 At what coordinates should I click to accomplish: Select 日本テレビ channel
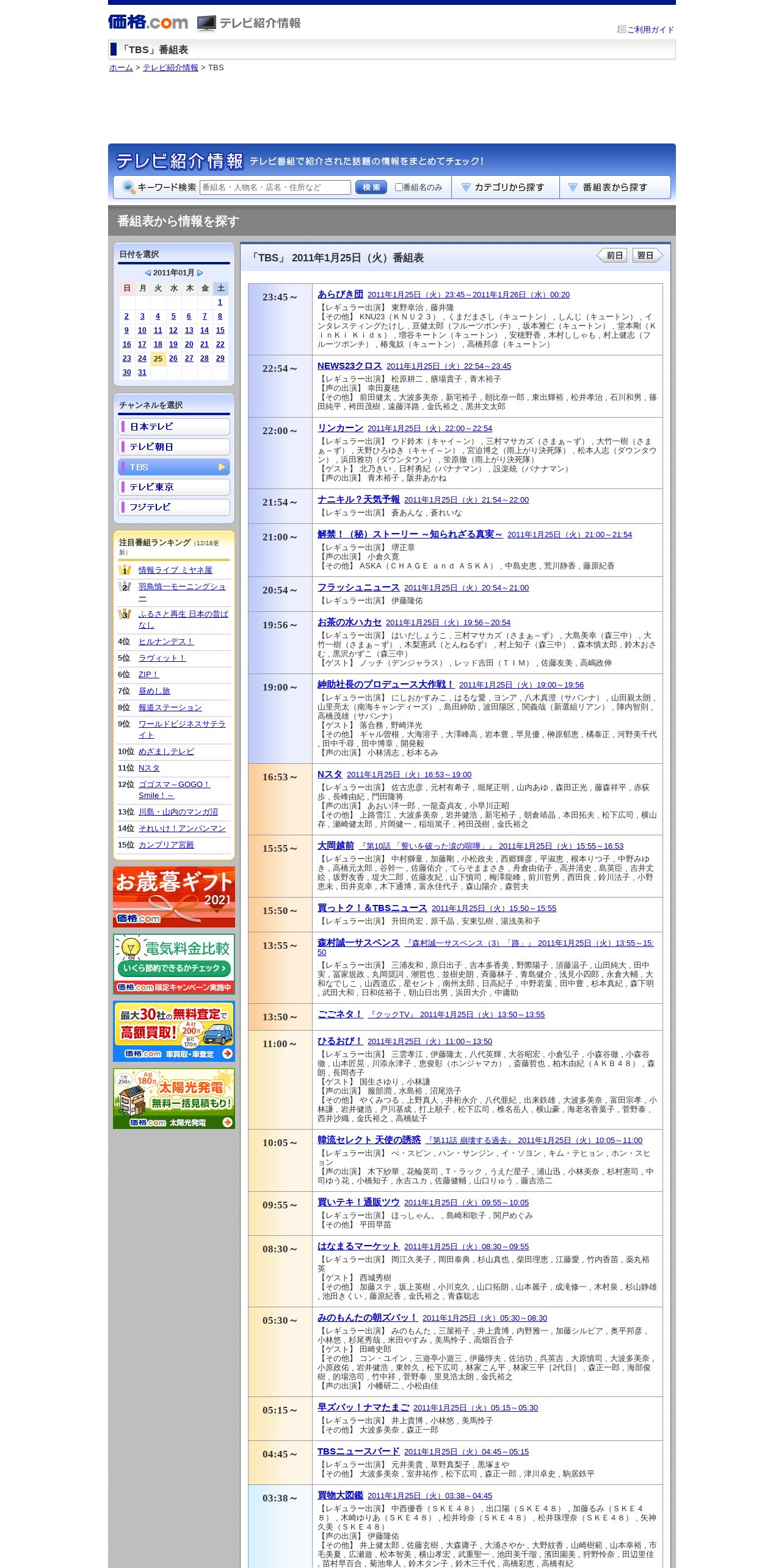[174, 427]
